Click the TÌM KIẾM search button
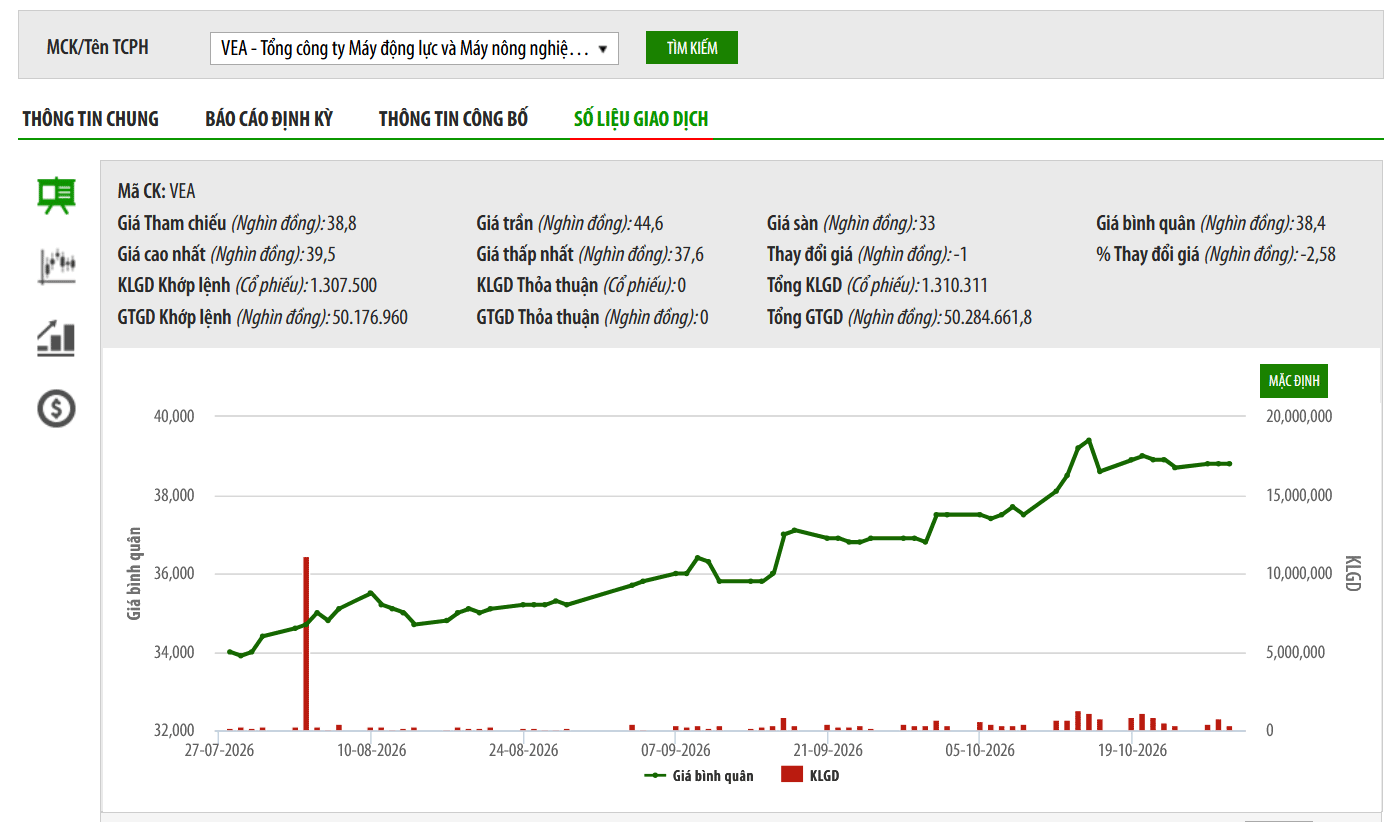 (x=692, y=47)
